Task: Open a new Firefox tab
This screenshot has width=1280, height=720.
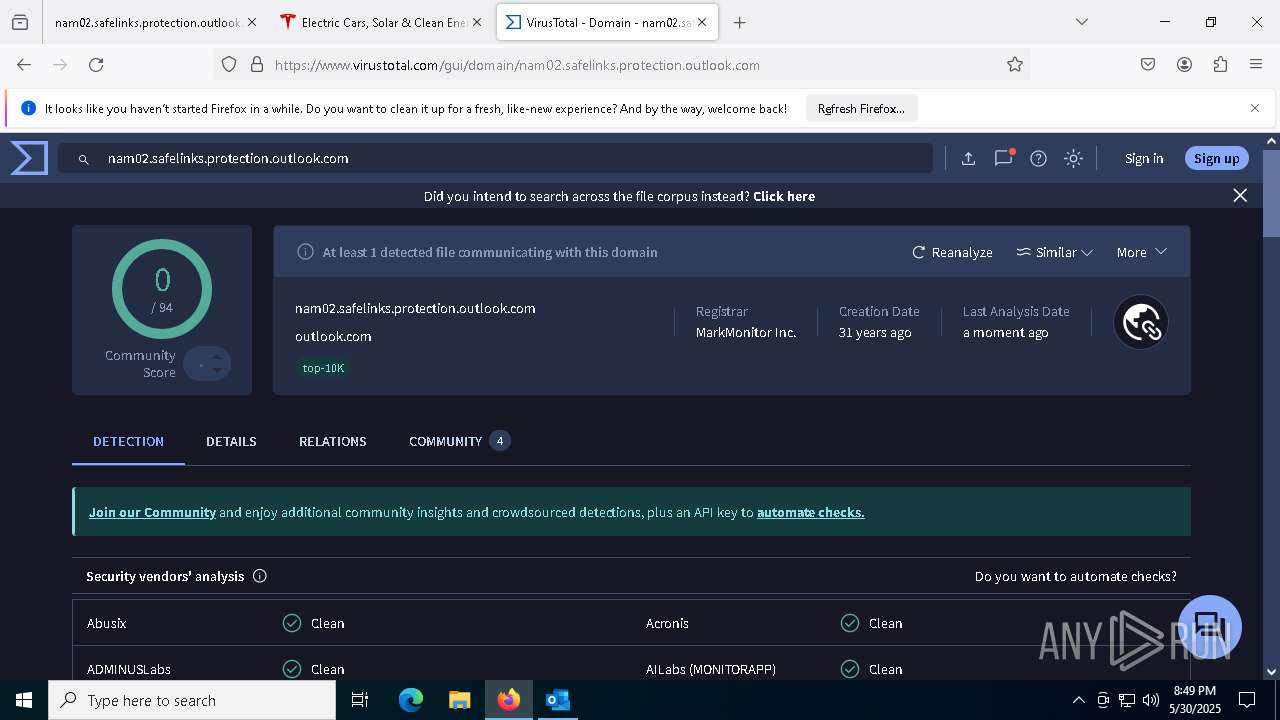Action: coord(740,22)
